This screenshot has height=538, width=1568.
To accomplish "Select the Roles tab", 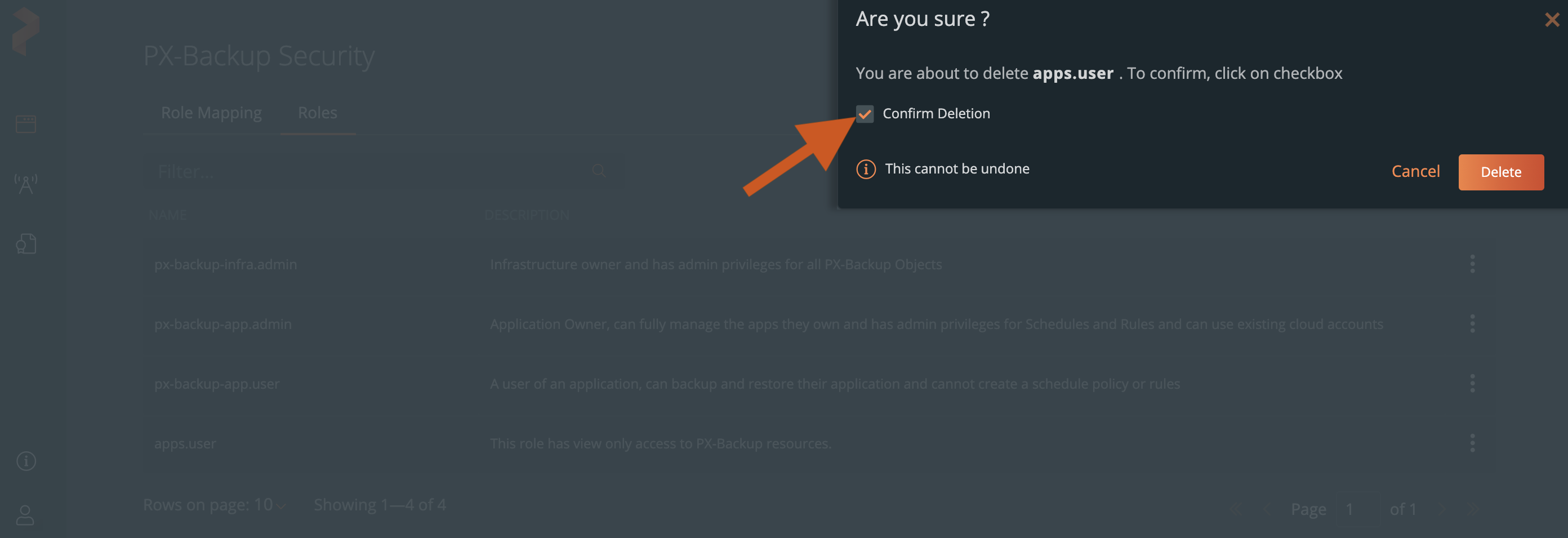I will pyautogui.click(x=317, y=113).
